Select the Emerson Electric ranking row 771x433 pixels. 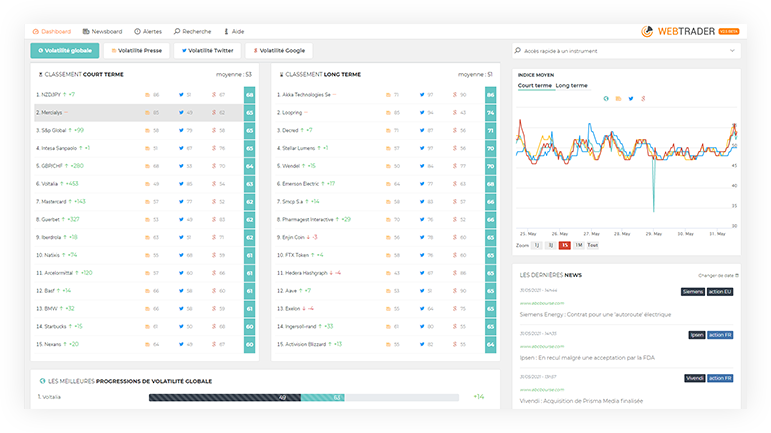[x=386, y=184]
